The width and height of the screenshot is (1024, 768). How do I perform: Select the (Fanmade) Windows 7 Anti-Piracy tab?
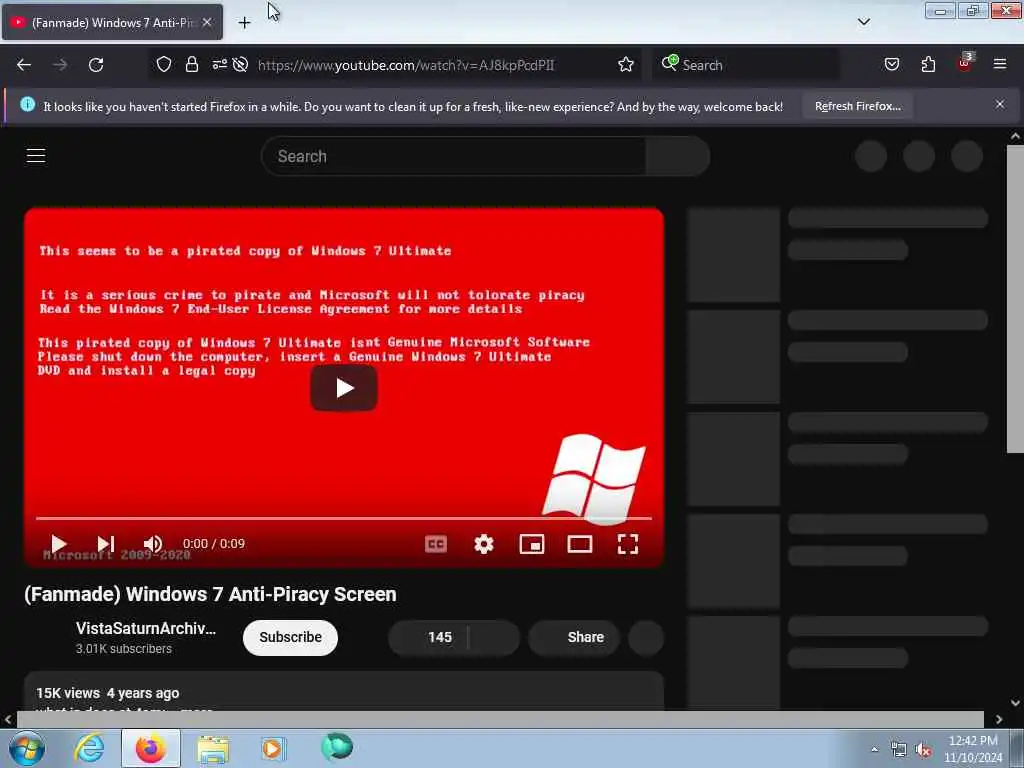[x=112, y=22]
